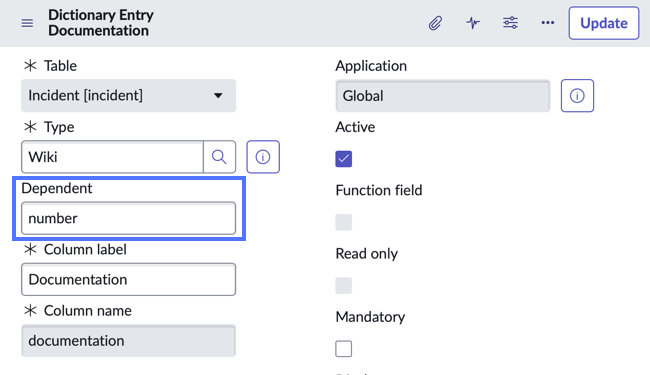Click the Column name label
This screenshot has height=375, width=650.
87,311
